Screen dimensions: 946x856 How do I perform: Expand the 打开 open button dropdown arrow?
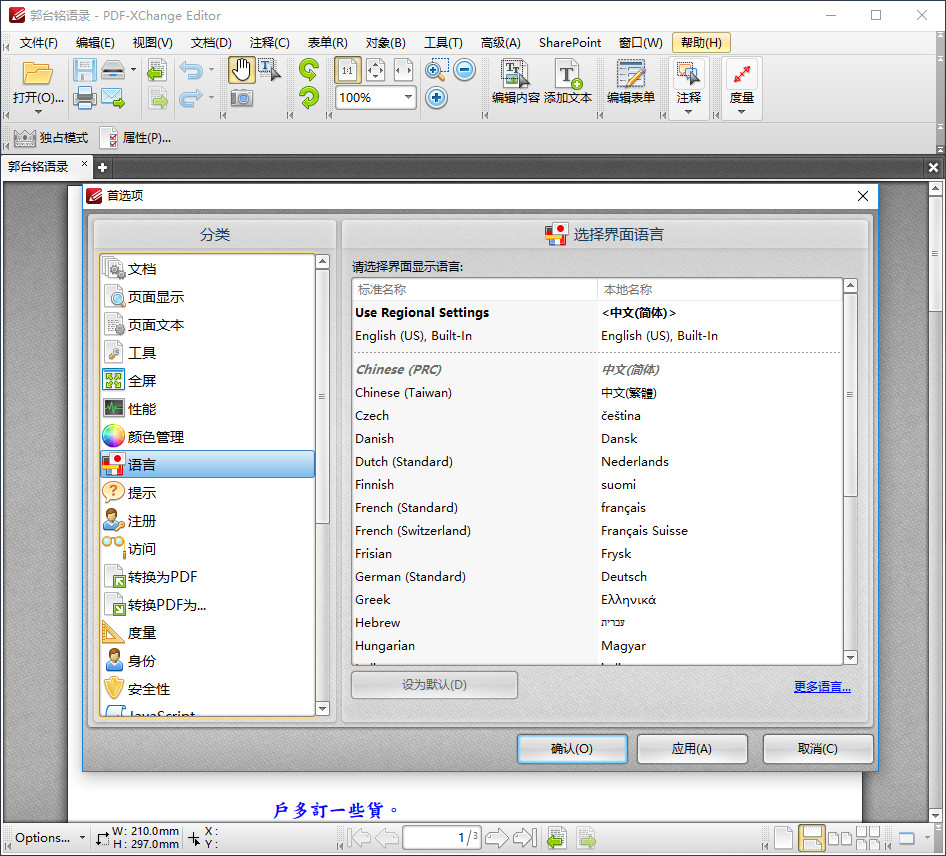pyautogui.click(x=38, y=112)
